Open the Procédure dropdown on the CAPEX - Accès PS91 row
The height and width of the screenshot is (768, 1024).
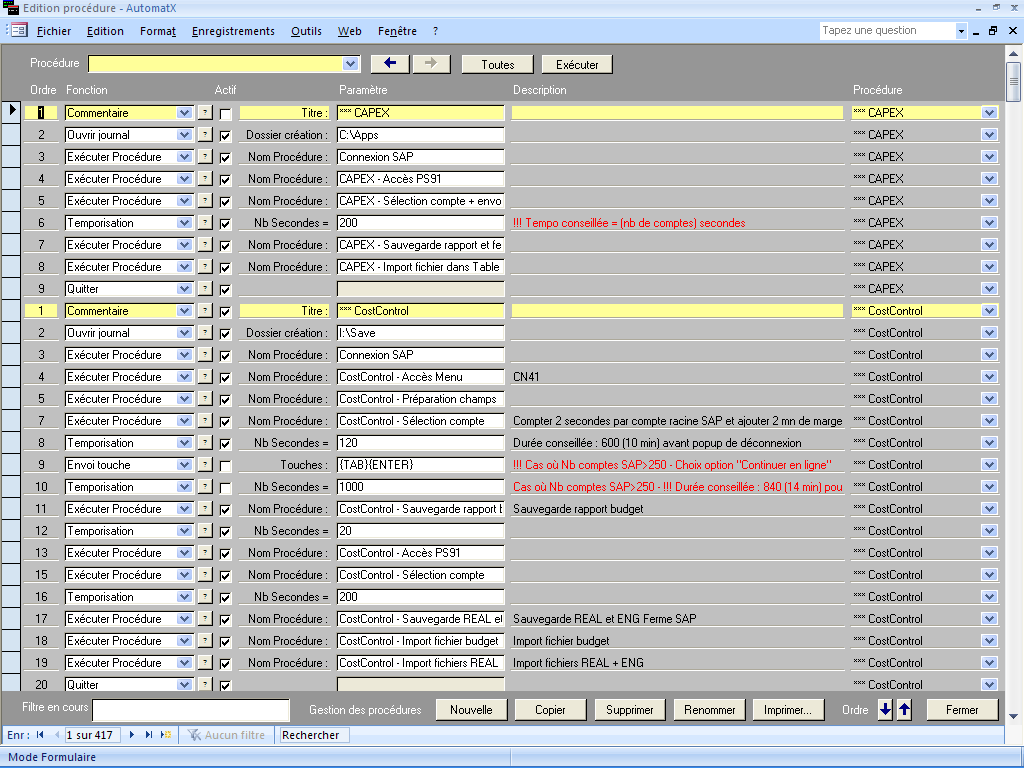point(989,178)
